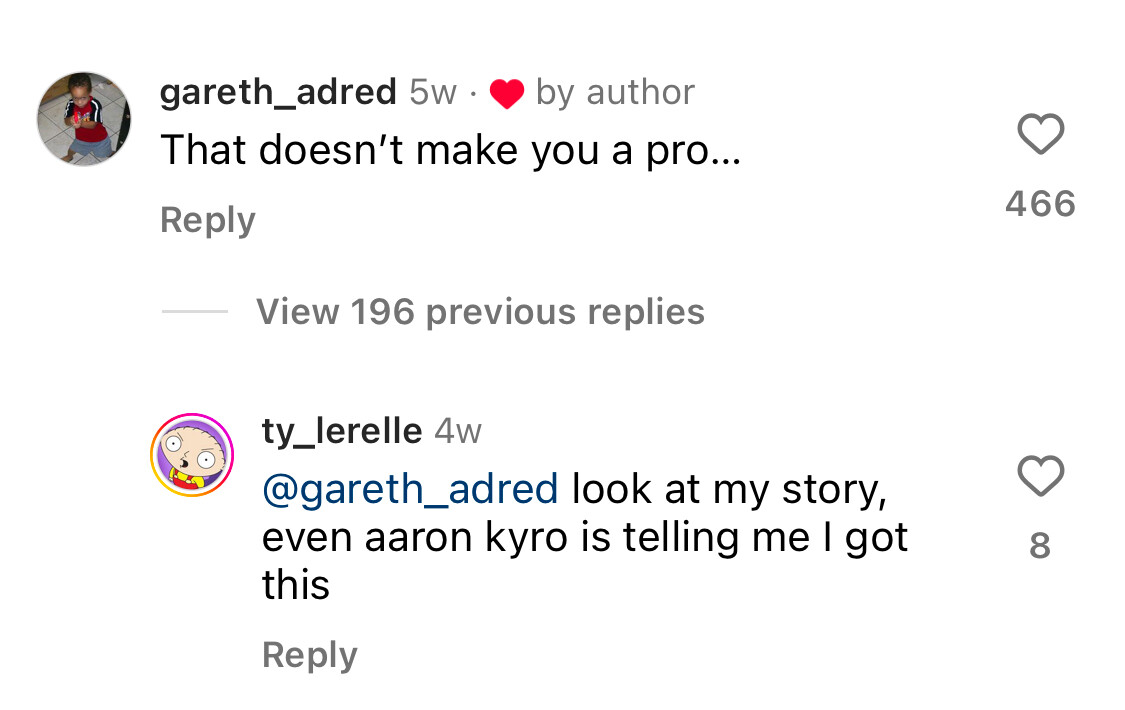1125x710 pixels.
Task: Click the "look at my story" phrase
Action: pyautogui.click(x=730, y=489)
